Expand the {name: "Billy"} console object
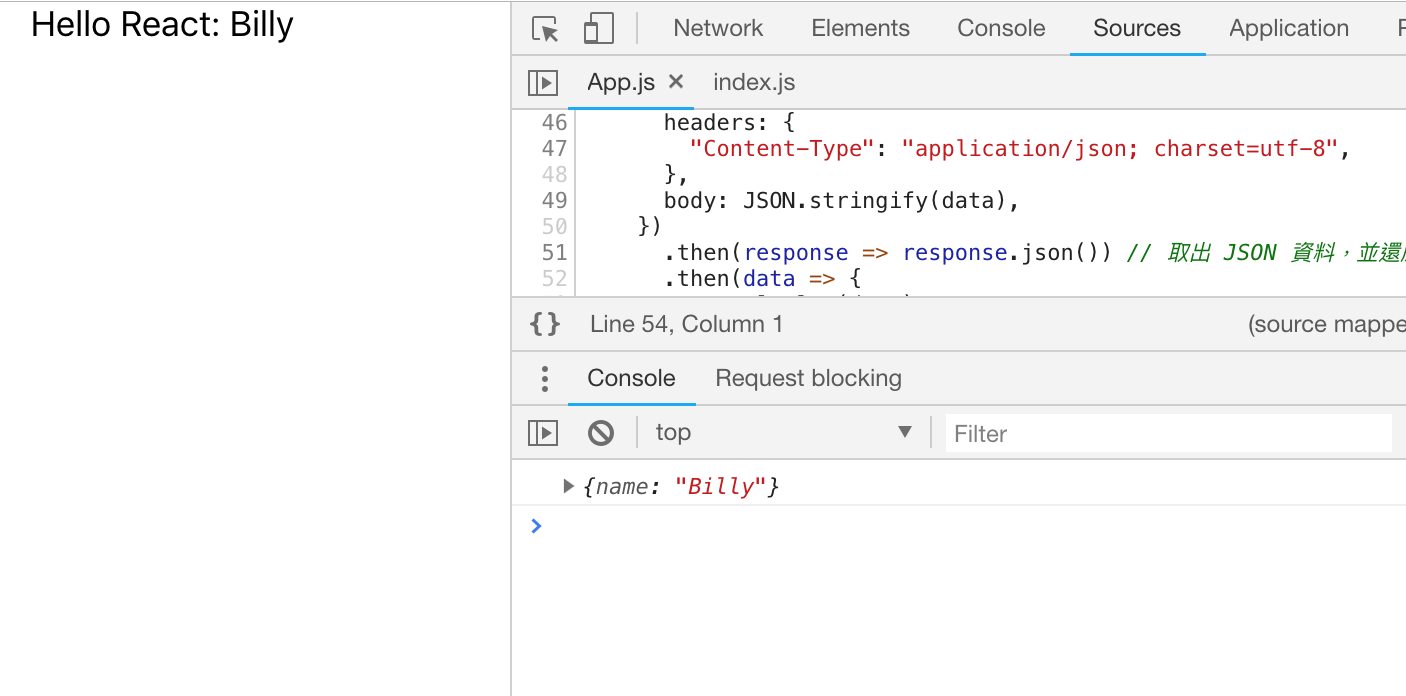Viewport: 1406px width, 696px height. point(567,486)
